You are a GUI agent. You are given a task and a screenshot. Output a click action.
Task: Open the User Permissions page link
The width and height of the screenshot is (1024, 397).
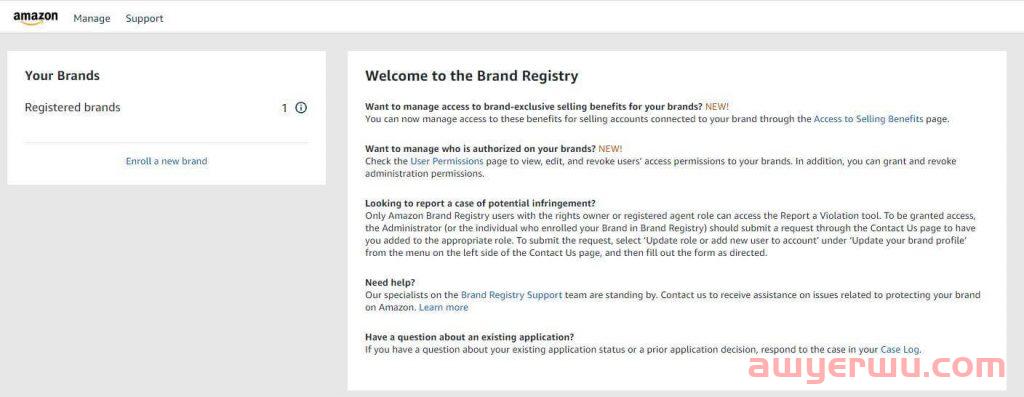447,161
